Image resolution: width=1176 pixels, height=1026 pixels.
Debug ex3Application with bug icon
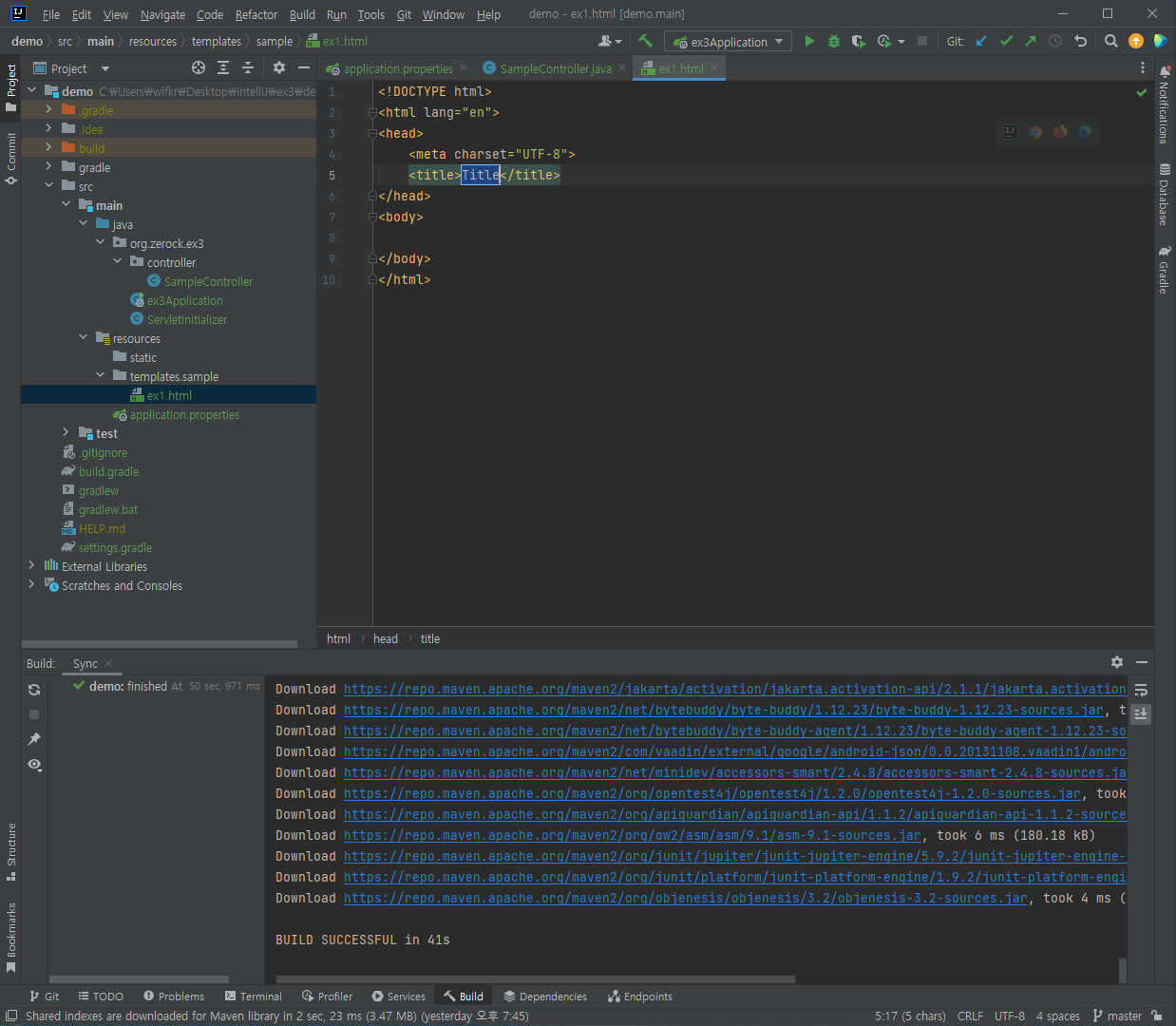(x=834, y=41)
